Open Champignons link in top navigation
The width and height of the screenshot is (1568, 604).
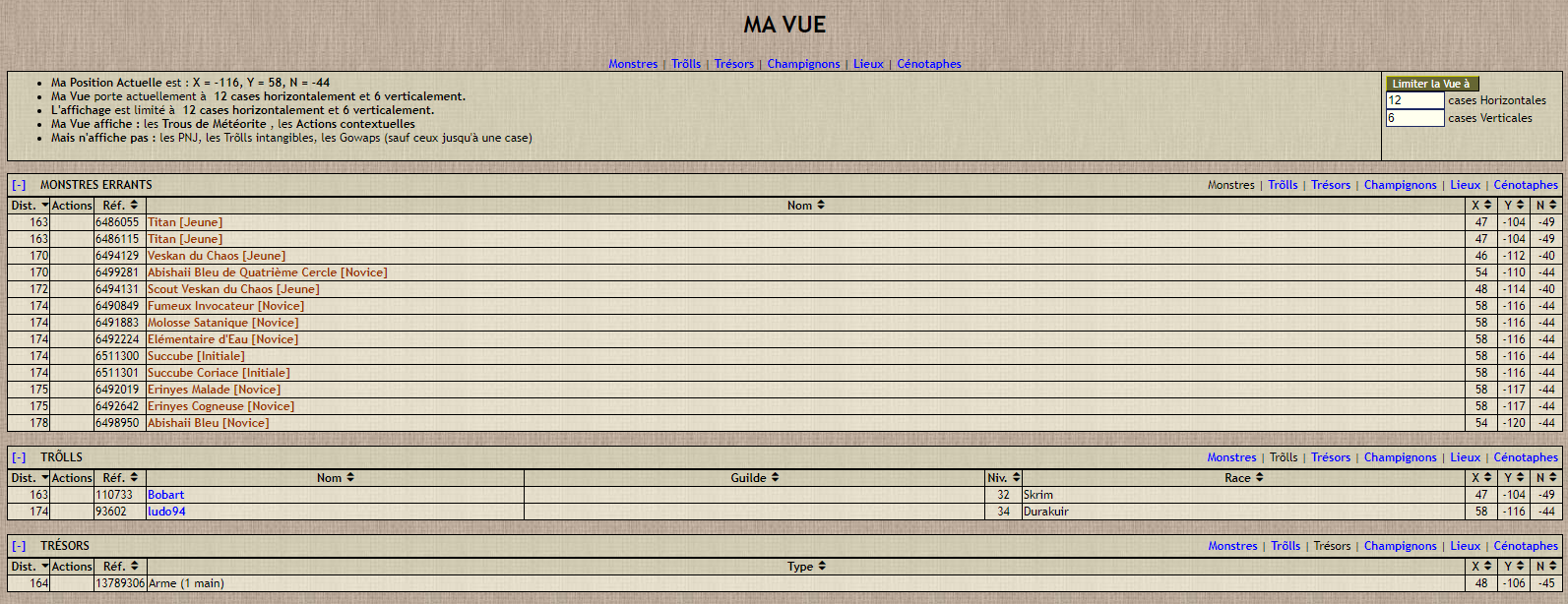point(803,64)
